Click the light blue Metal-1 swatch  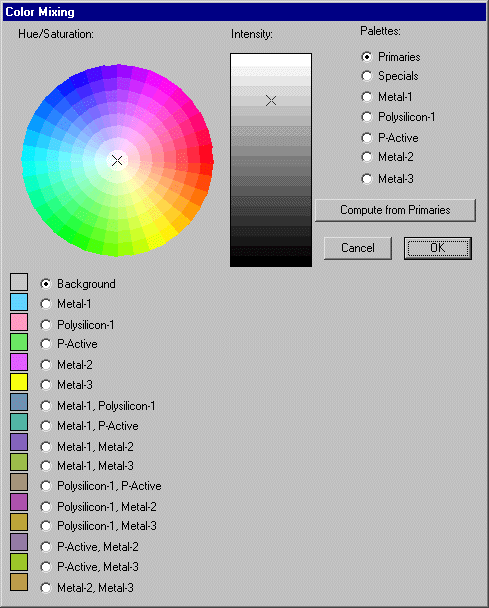[19, 302]
